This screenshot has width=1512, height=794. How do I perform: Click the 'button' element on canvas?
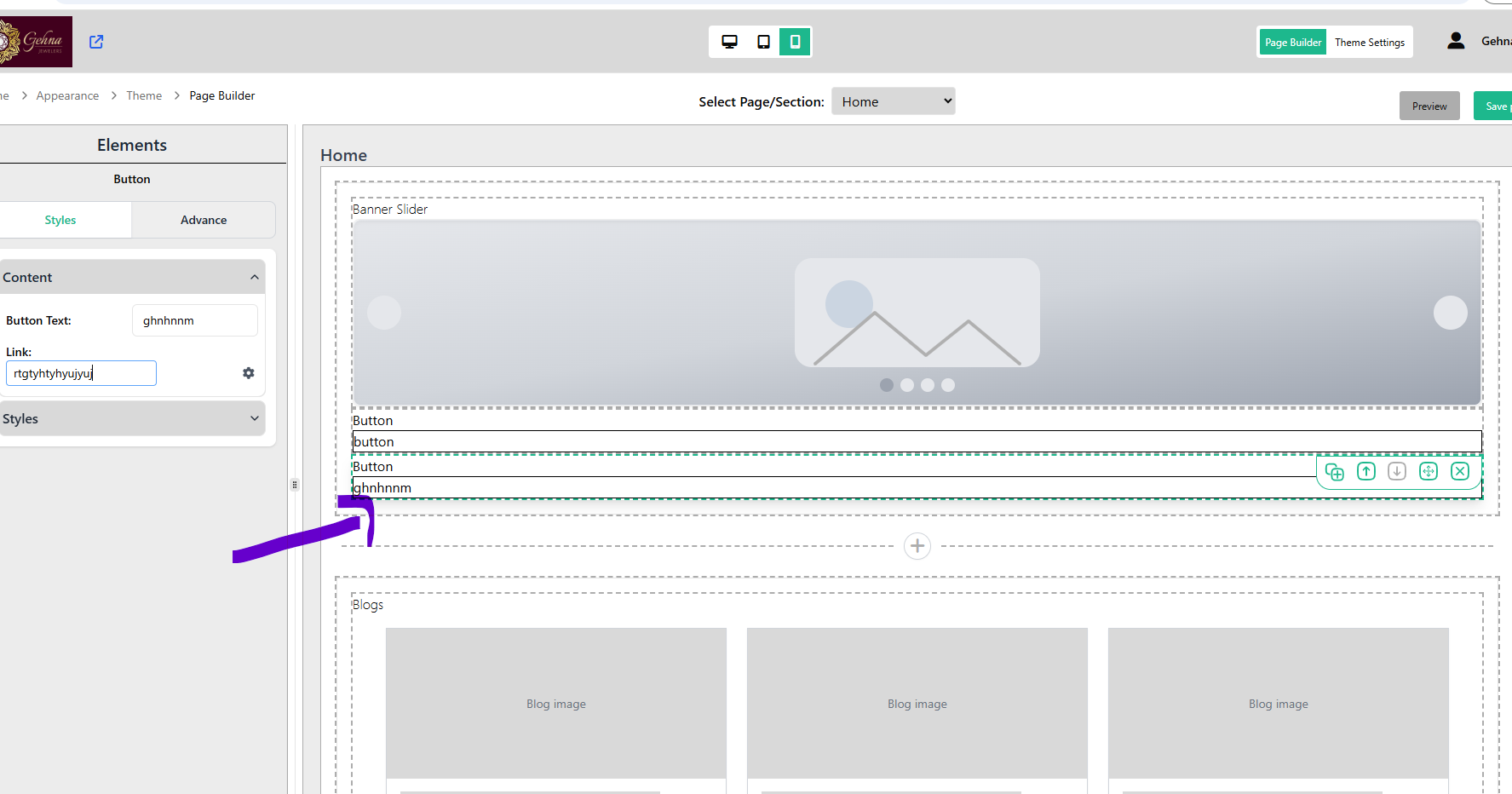917,441
